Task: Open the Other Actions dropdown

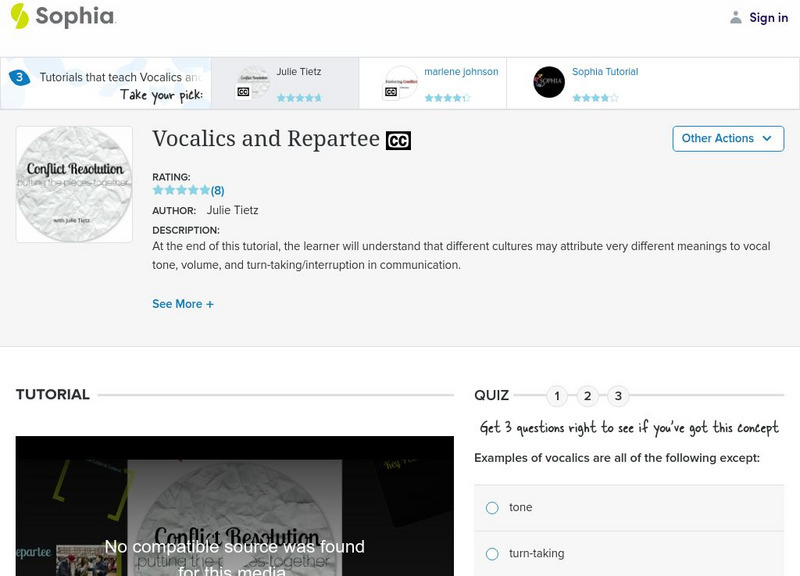Action: click(x=728, y=139)
